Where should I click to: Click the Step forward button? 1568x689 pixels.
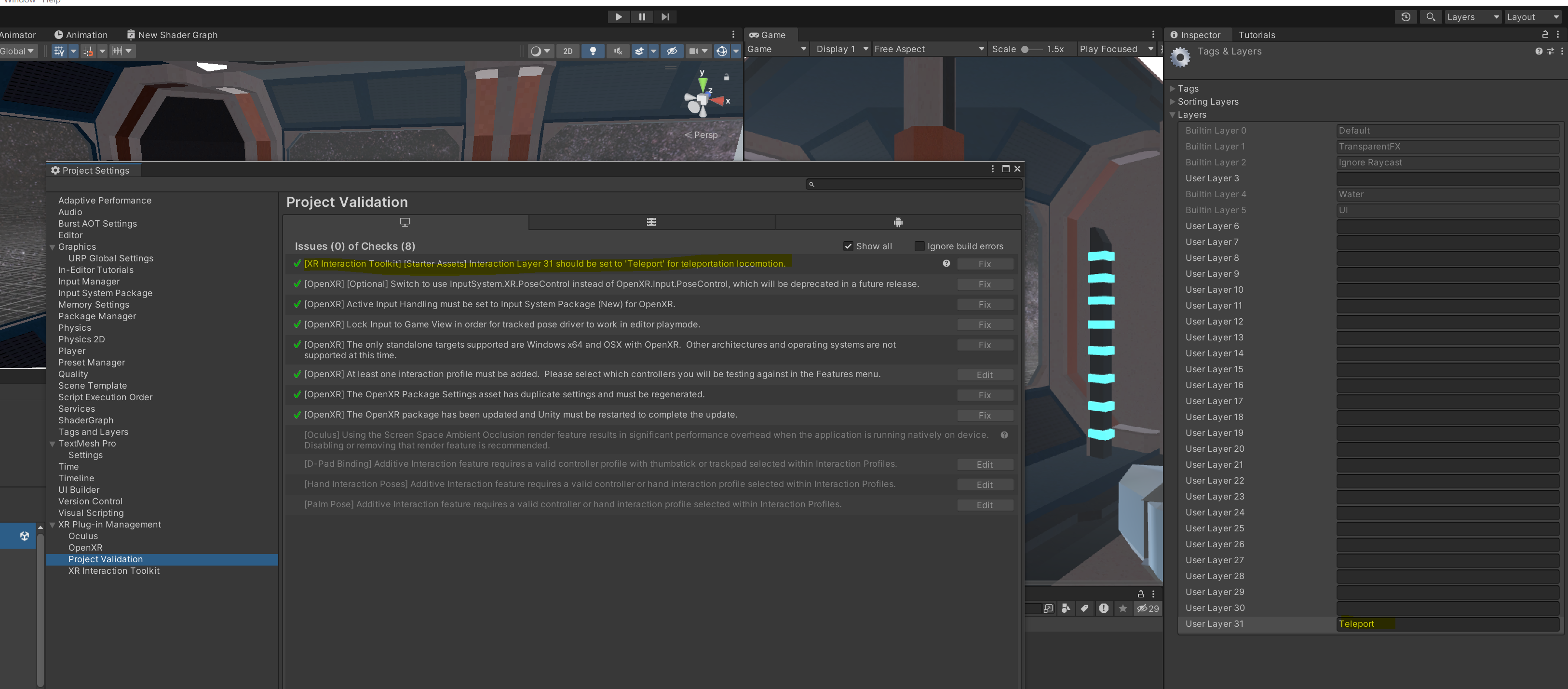(x=665, y=17)
